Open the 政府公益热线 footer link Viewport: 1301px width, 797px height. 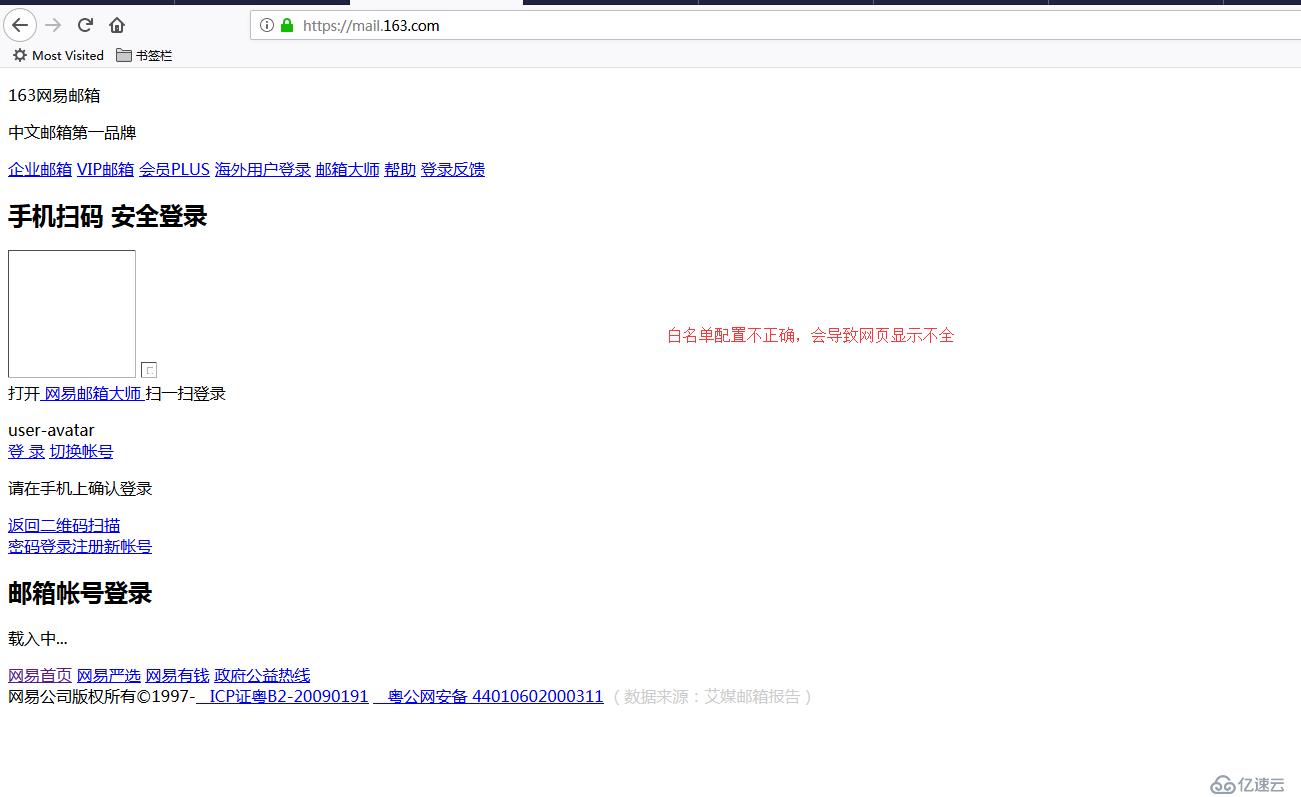[263, 675]
